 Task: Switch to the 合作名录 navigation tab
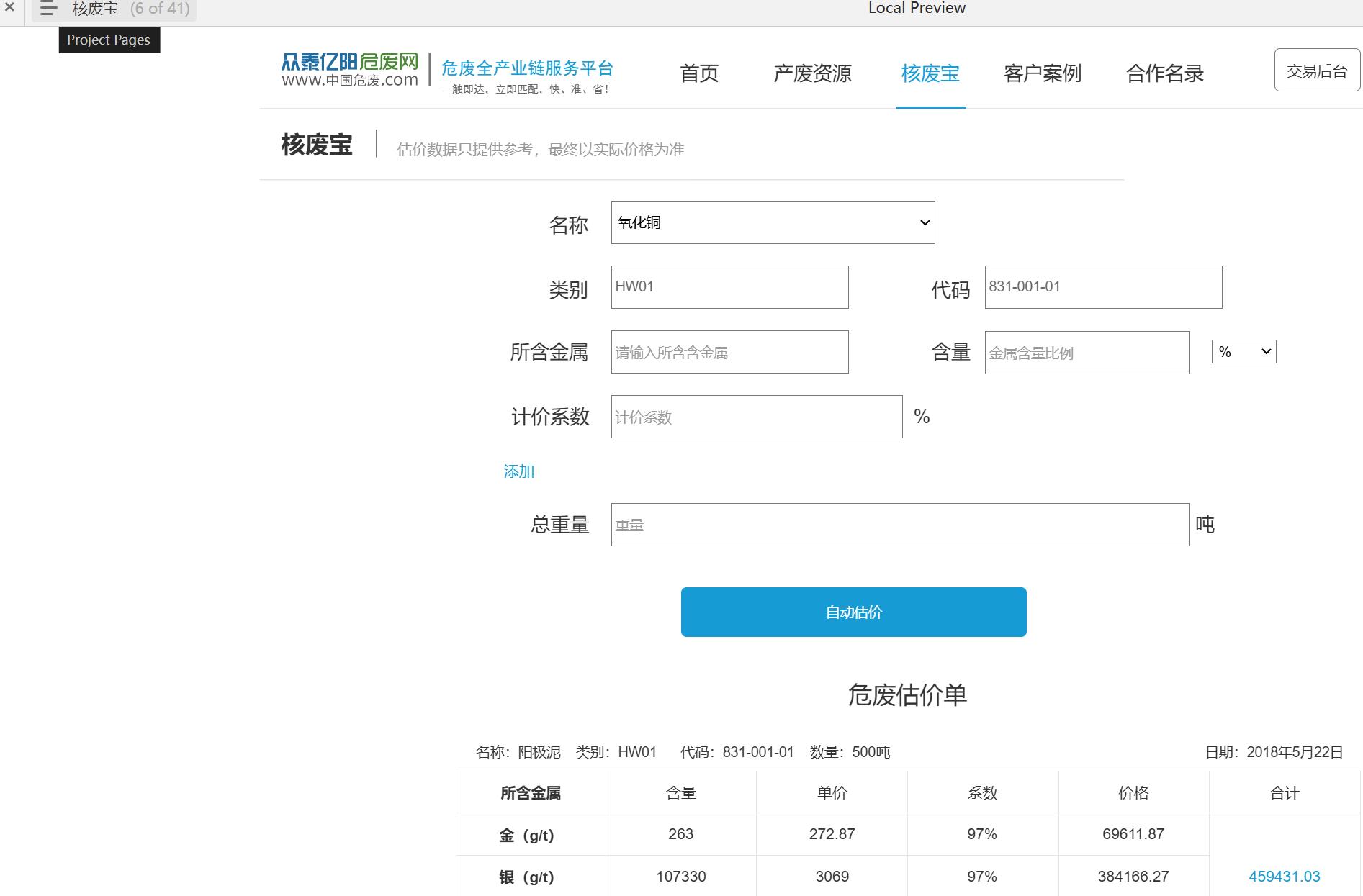[1165, 73]
